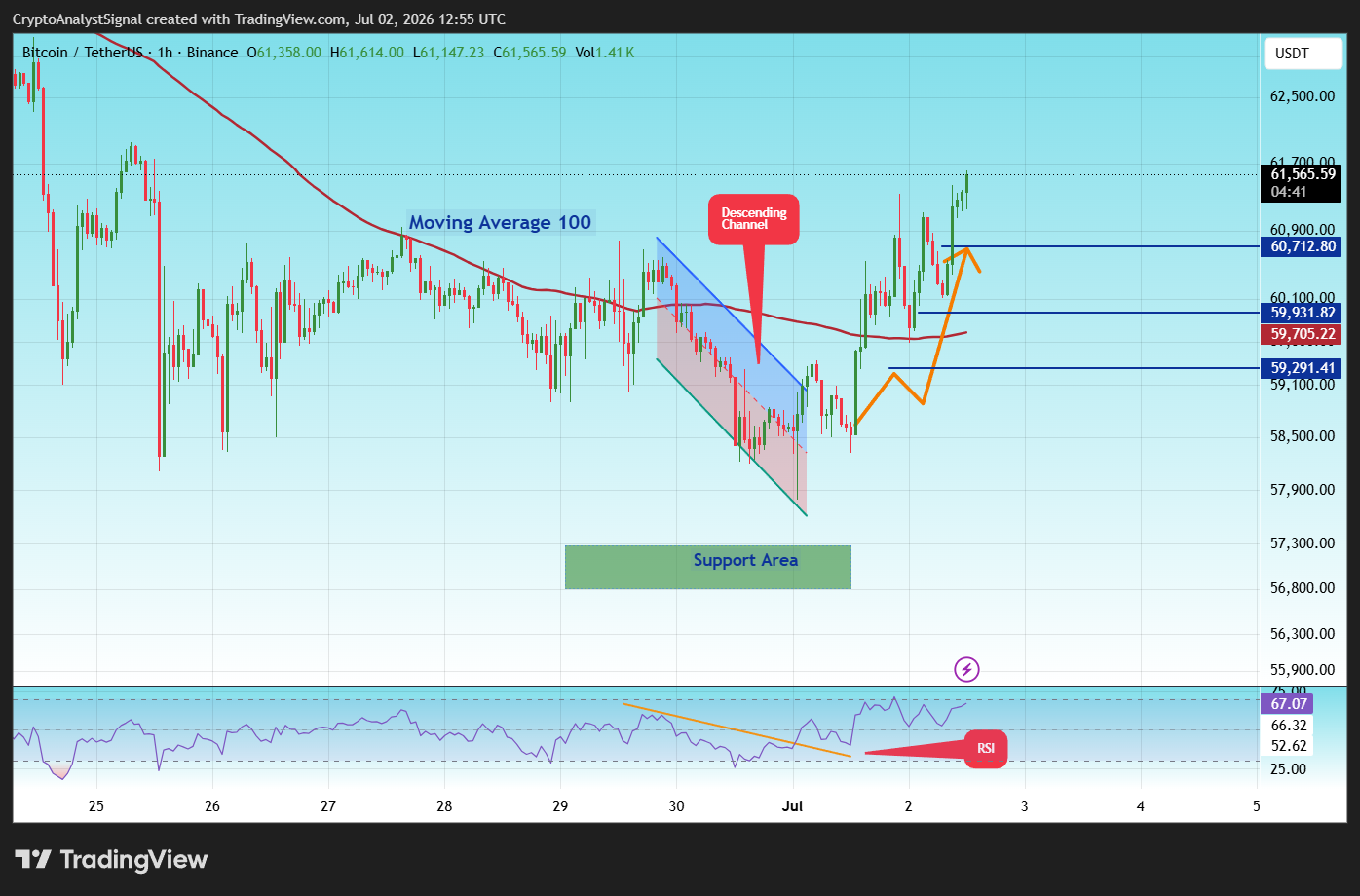This screenshot has width=1360, height=896.
Task: Click the high value H61,614.00
Action: pyautogui.click(x=367, y=53)
